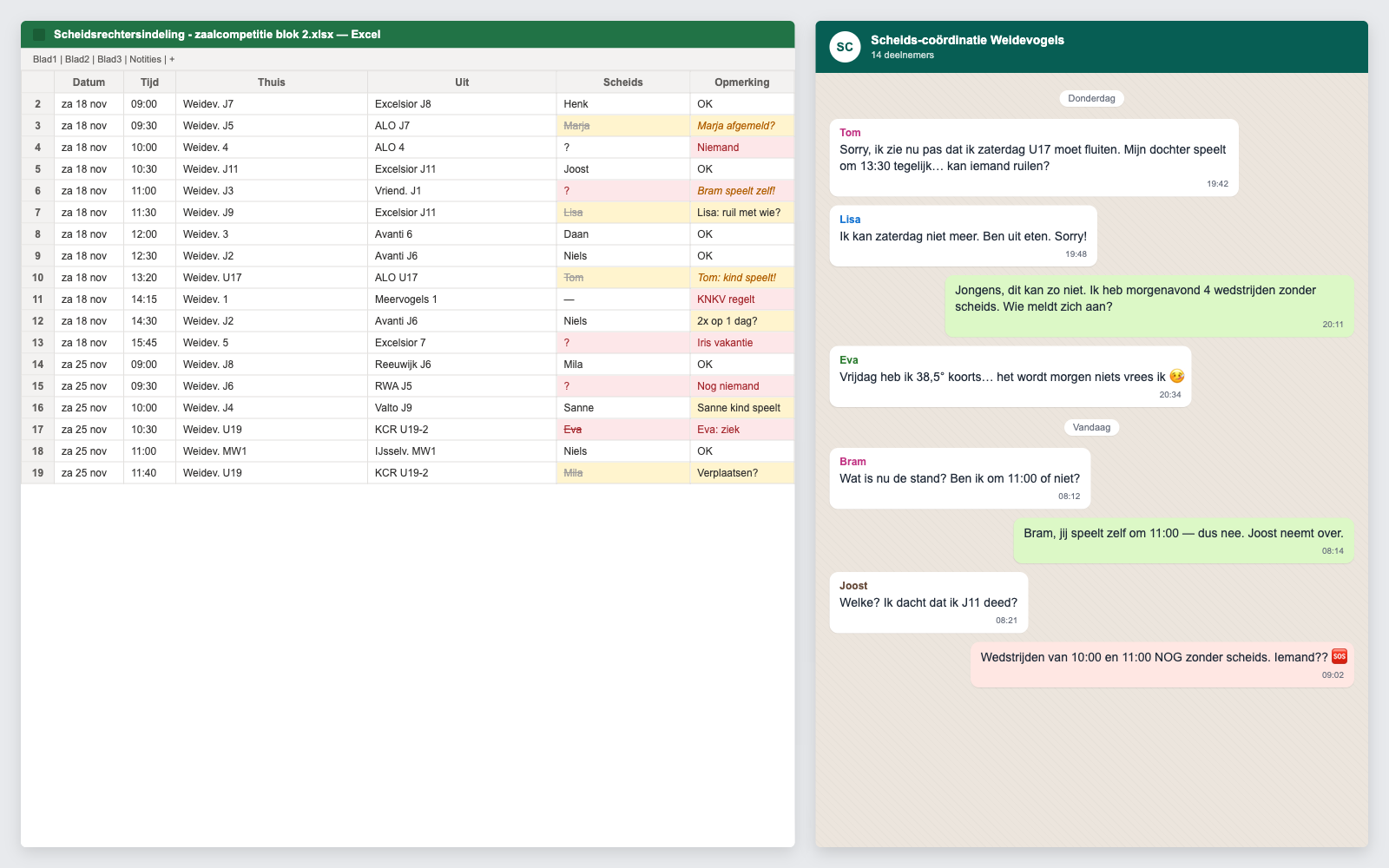Select the 'Joost neemt over' reply bubble
The width and height of the screenshot is (1389, 868).
[1183, 541]
